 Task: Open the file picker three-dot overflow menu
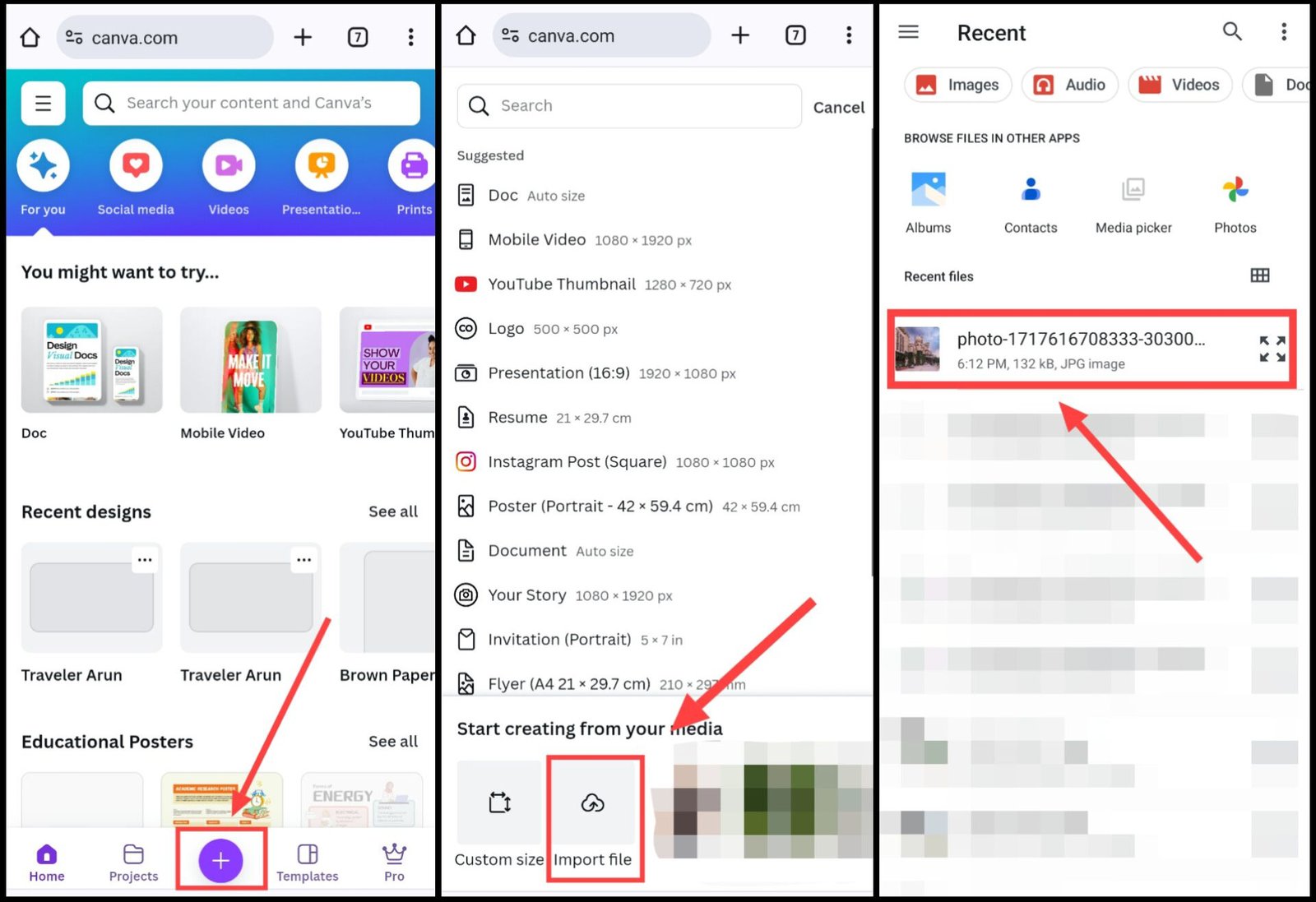coord(1284,31)
